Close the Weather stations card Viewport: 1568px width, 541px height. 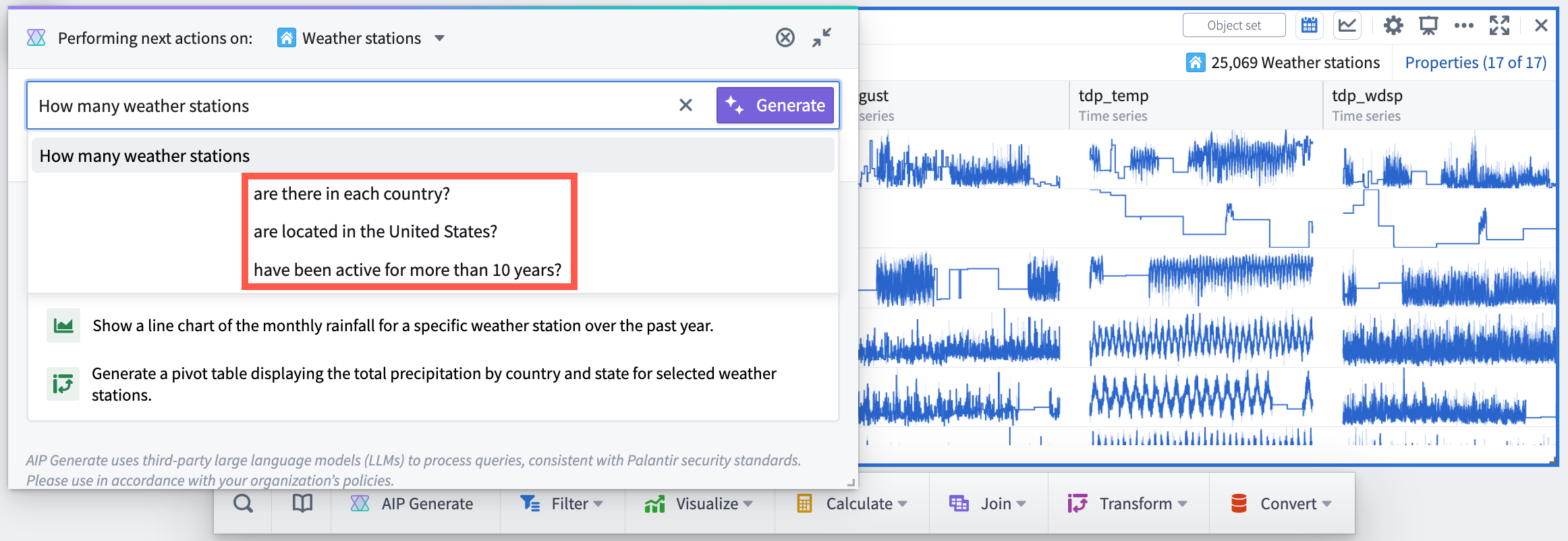coord(1541,26)
